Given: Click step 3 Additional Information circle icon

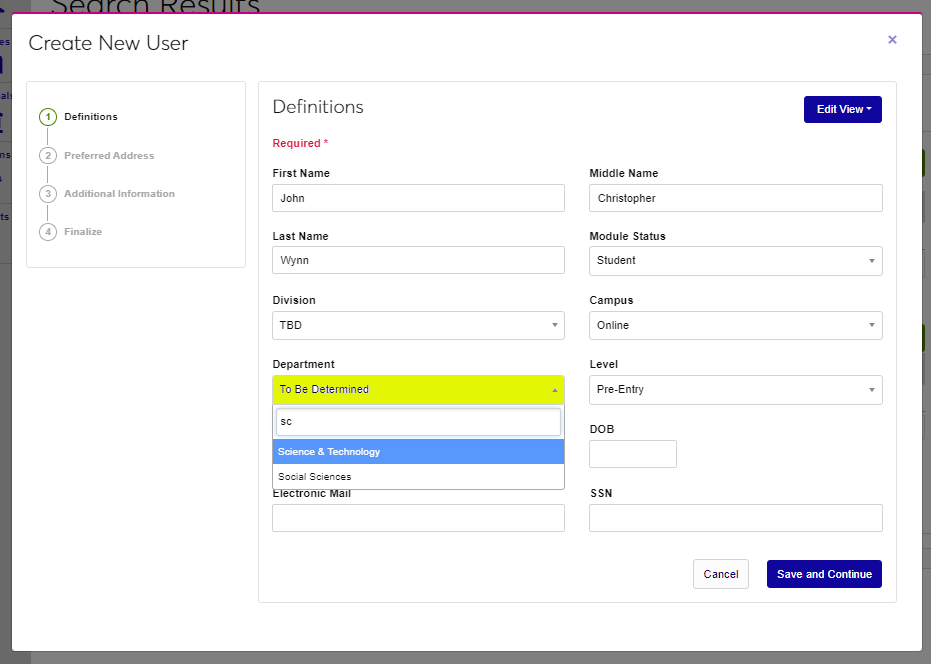Looking at the screenshot, I should coord(48,194).
